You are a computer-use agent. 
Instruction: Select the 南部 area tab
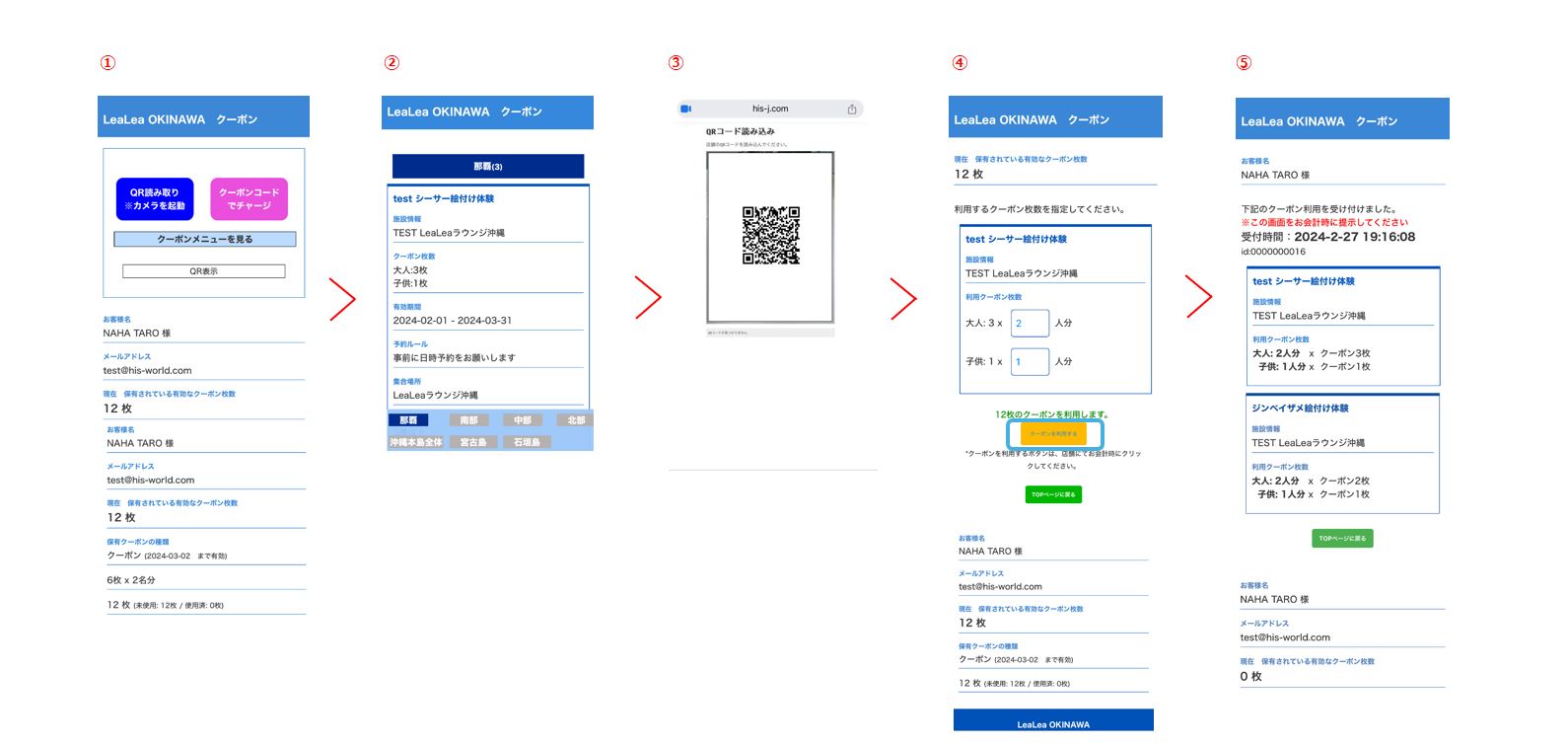coord(468,420)
